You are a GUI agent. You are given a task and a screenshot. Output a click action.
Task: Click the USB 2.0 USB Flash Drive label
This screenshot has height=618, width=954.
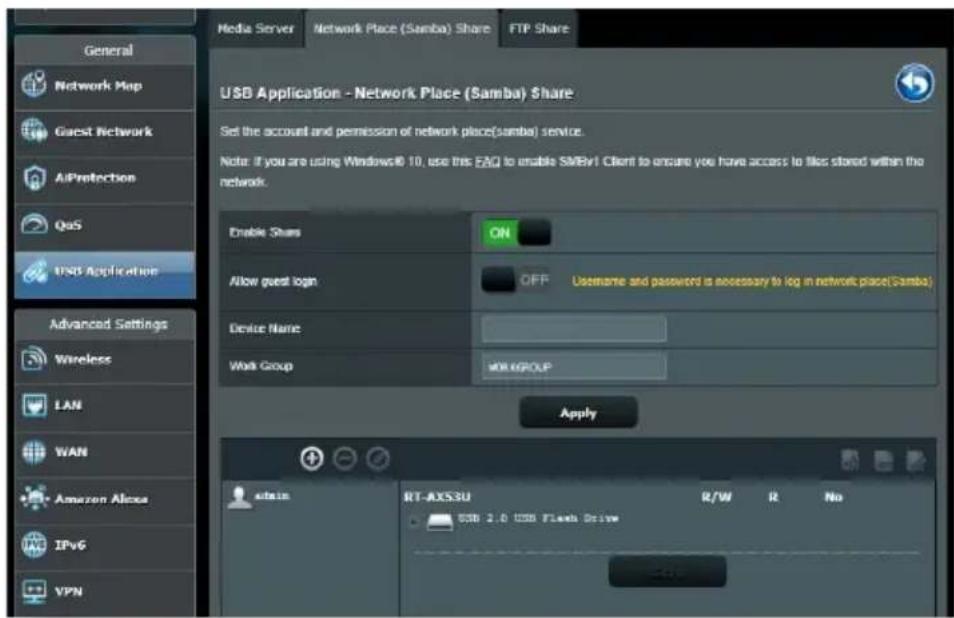[x=538, y=518]
